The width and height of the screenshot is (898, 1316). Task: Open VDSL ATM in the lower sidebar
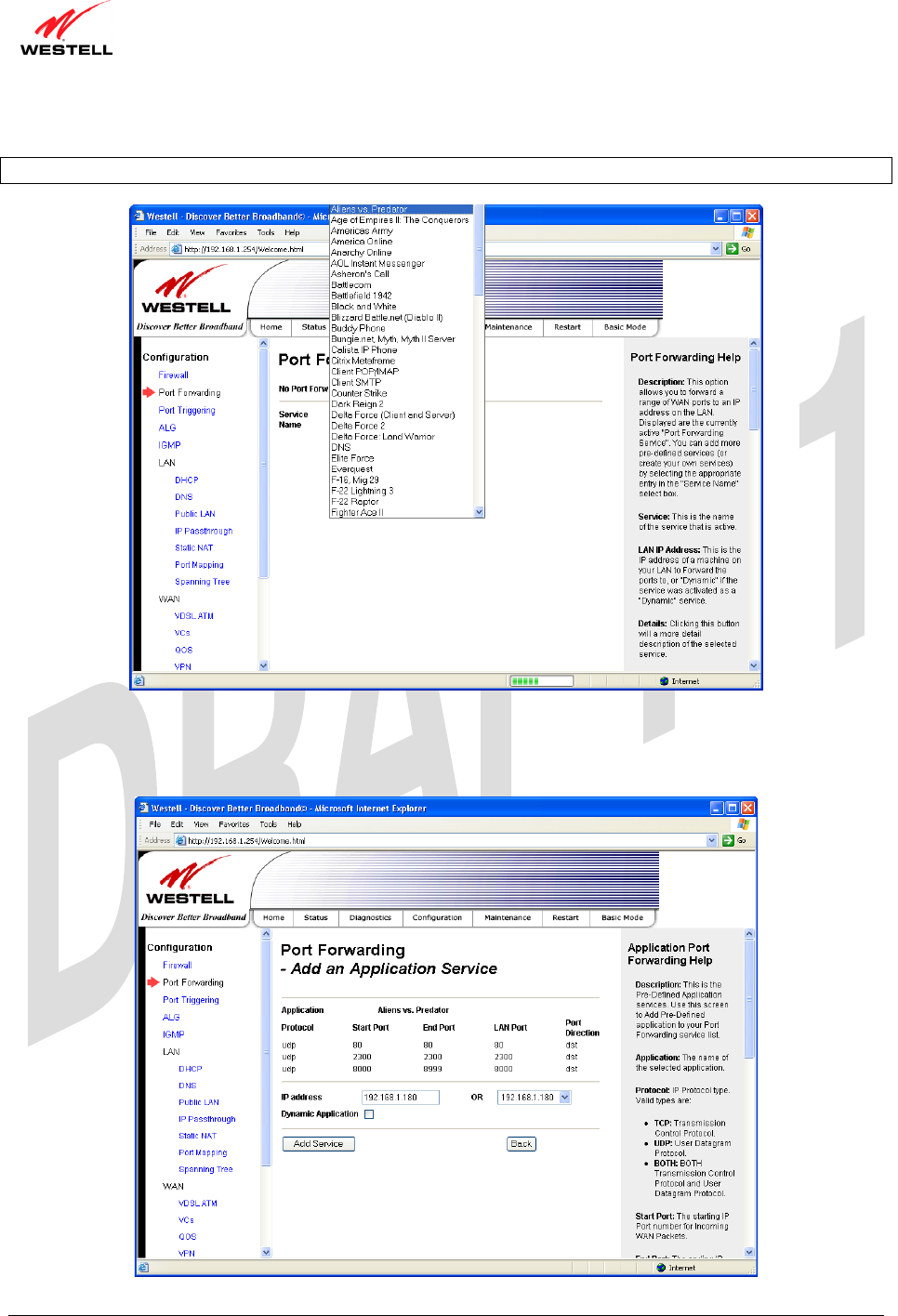pos(197,1204)
